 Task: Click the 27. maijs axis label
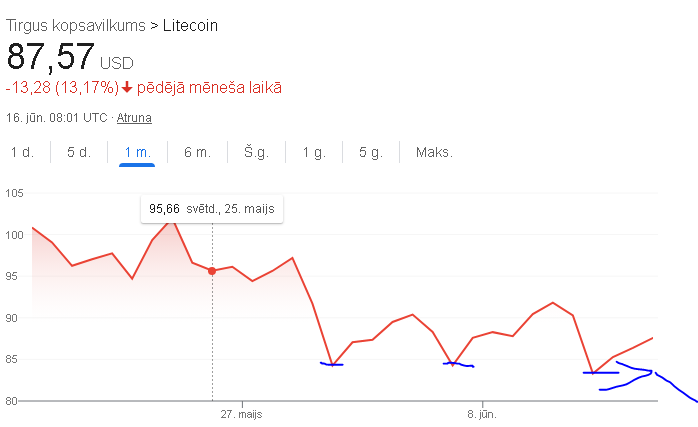pos(241,414)
